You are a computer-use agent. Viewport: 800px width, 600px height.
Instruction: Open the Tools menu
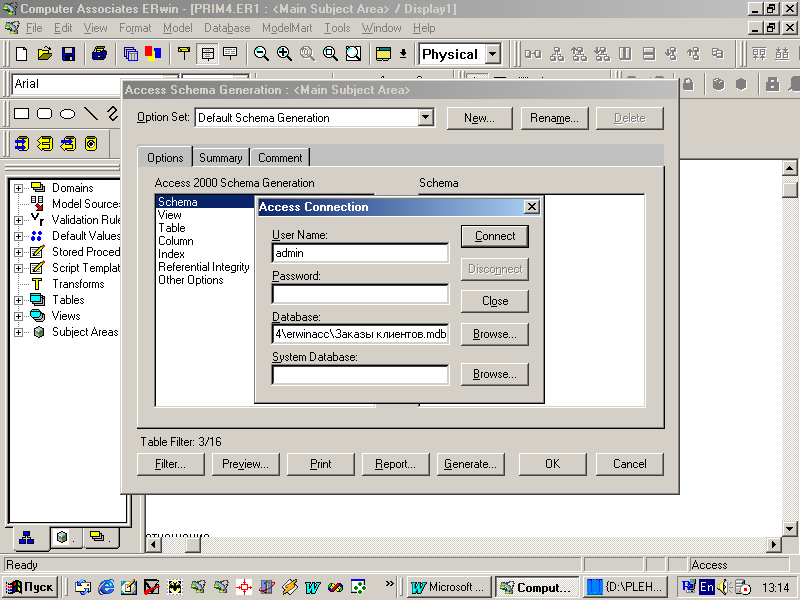coord(337,28)
